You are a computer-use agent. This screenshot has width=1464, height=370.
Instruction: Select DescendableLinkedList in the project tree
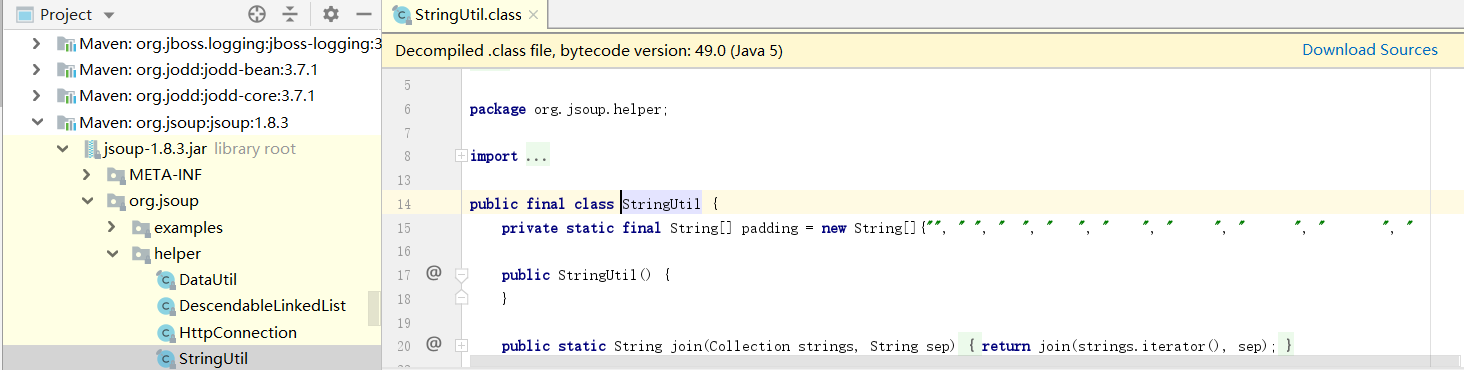tap(262, 306)
